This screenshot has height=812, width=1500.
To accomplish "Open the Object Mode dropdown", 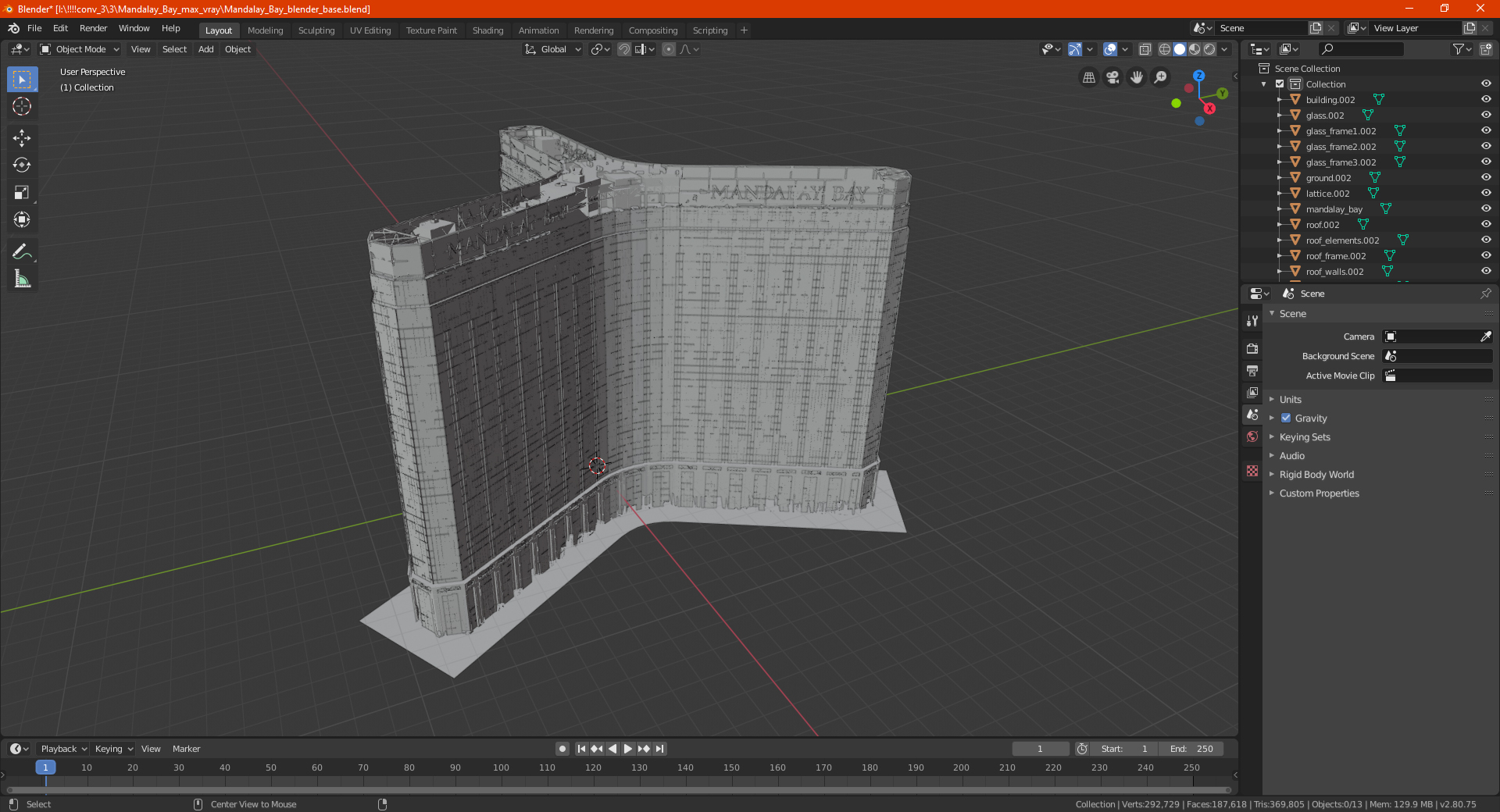I will (x=80, y=49).
